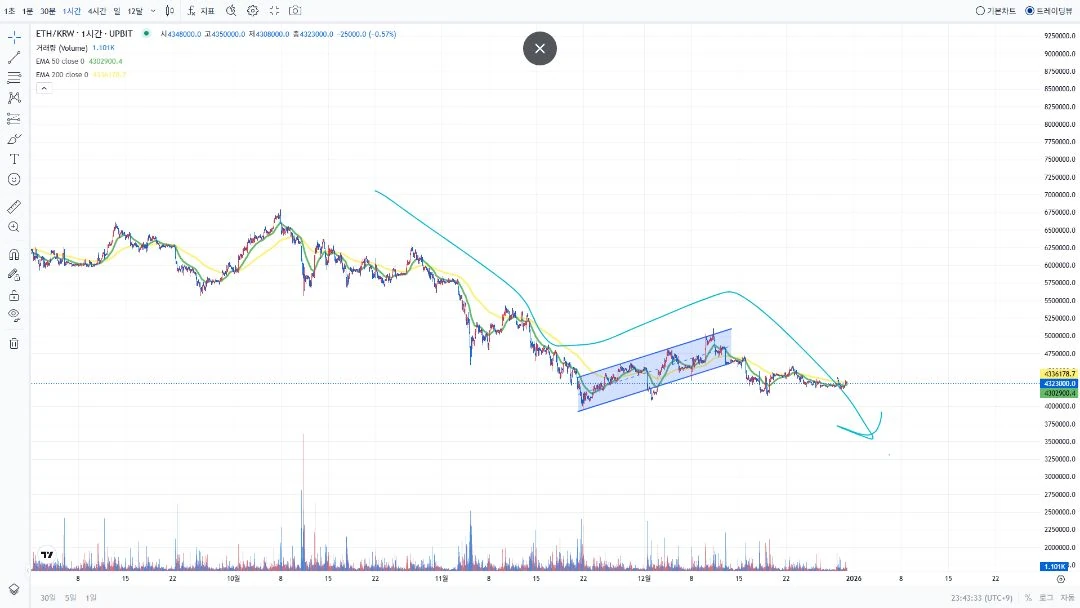Open the Fibonacci and Gann tools
The image size is (1080, 608).
(14, 78)
